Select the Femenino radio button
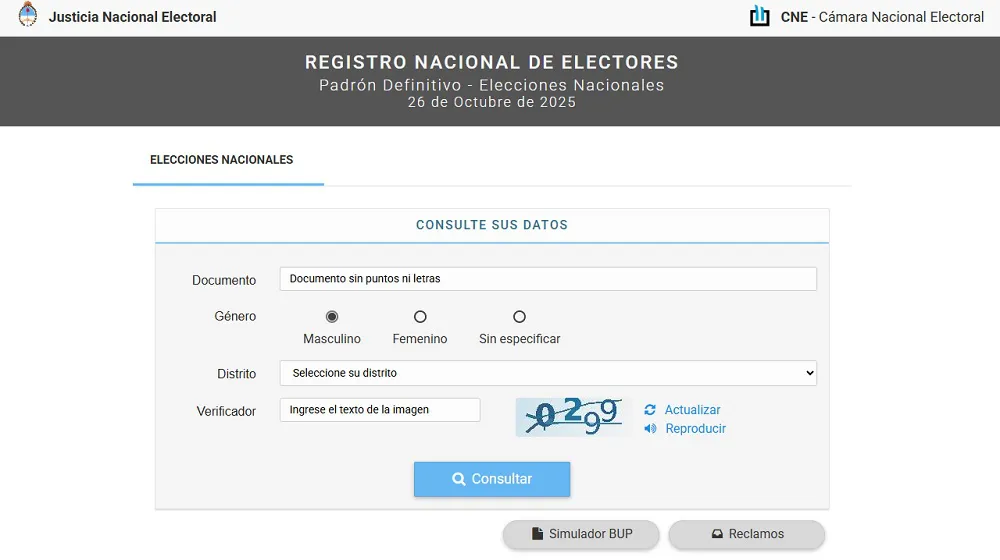Screen dimensions: 1000x560 coord(420,317)
